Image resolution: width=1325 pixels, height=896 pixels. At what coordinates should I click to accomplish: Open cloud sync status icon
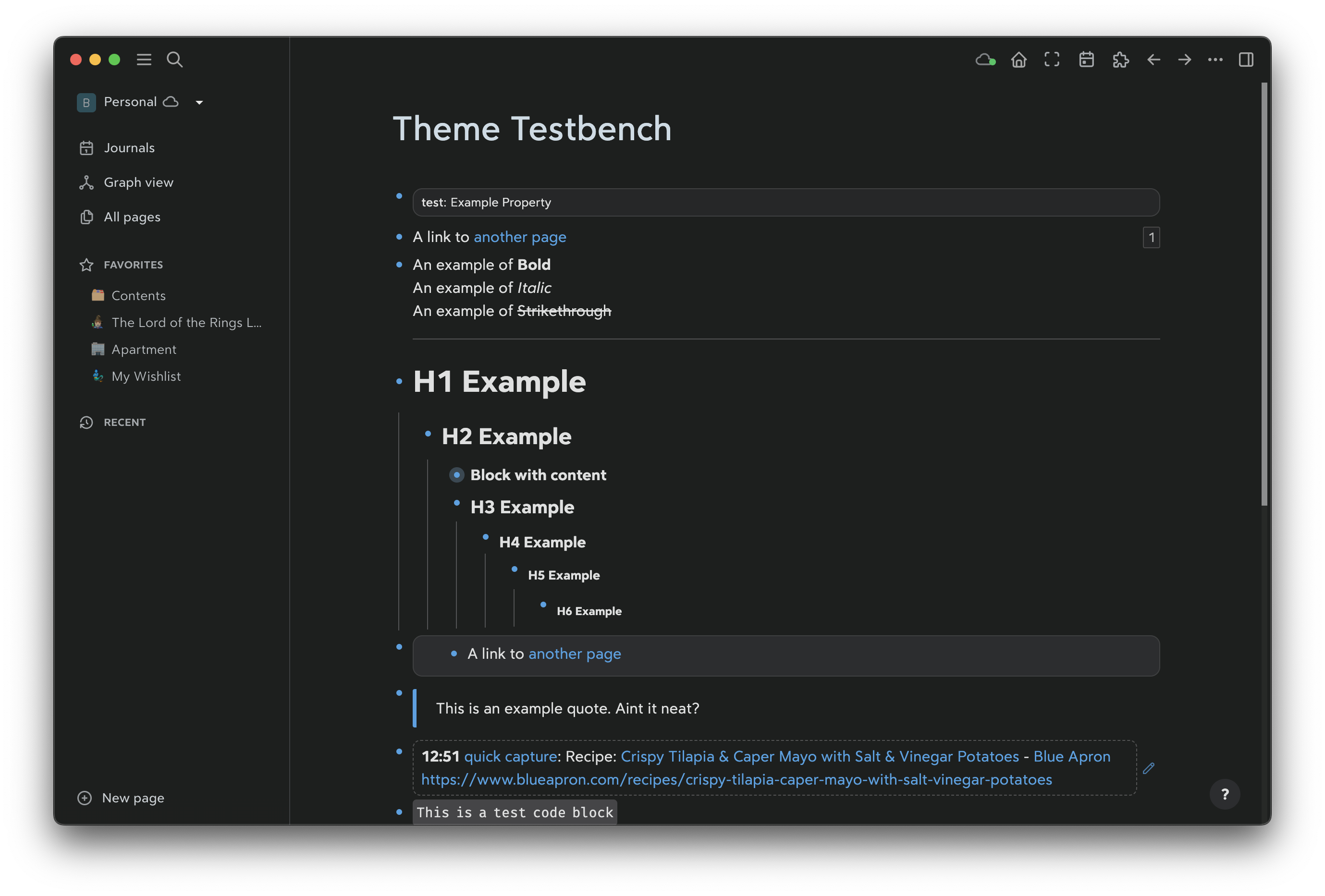point(985,60)
